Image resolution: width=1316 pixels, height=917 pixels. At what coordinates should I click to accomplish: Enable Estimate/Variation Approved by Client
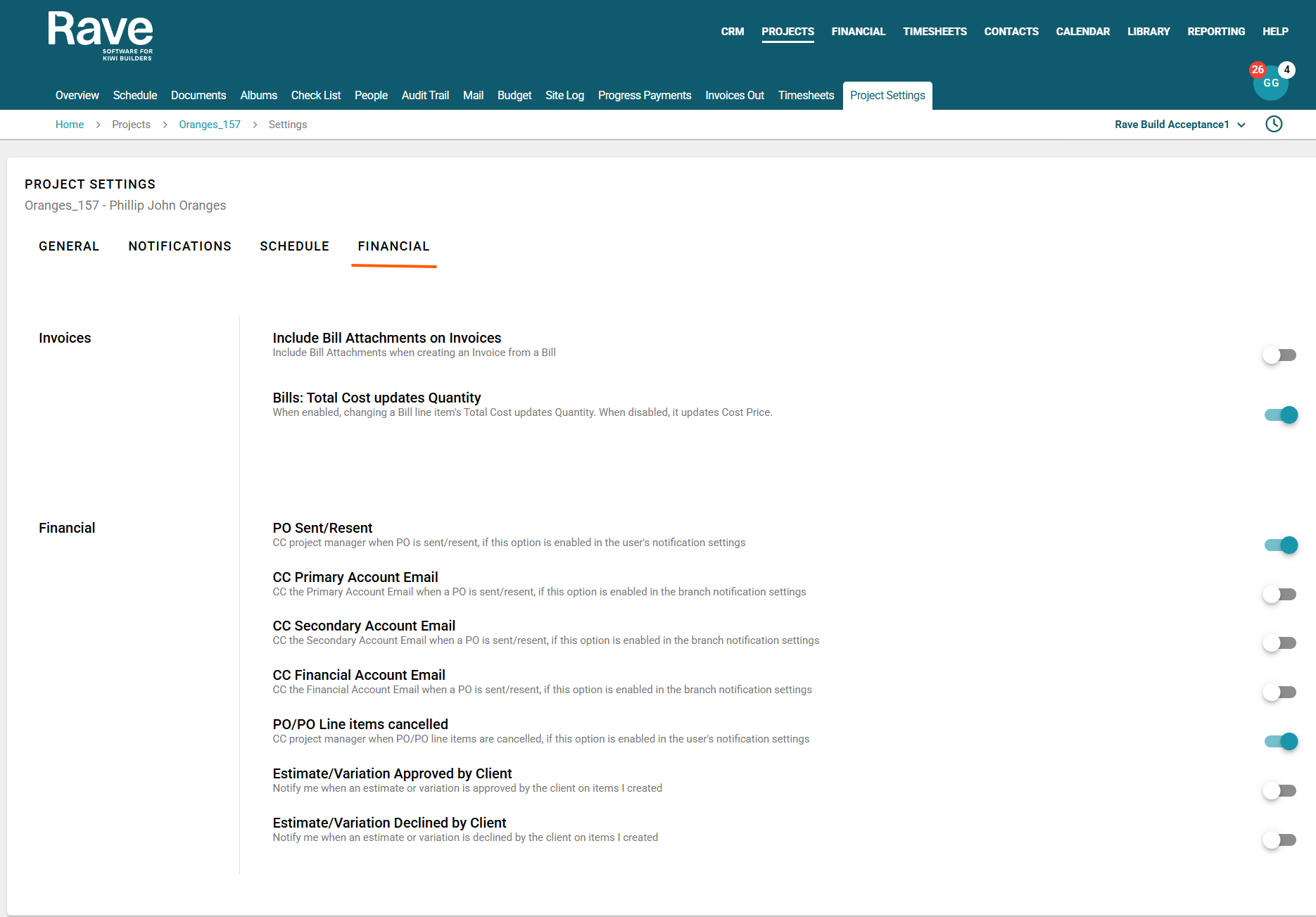(x=1279, y=791)
